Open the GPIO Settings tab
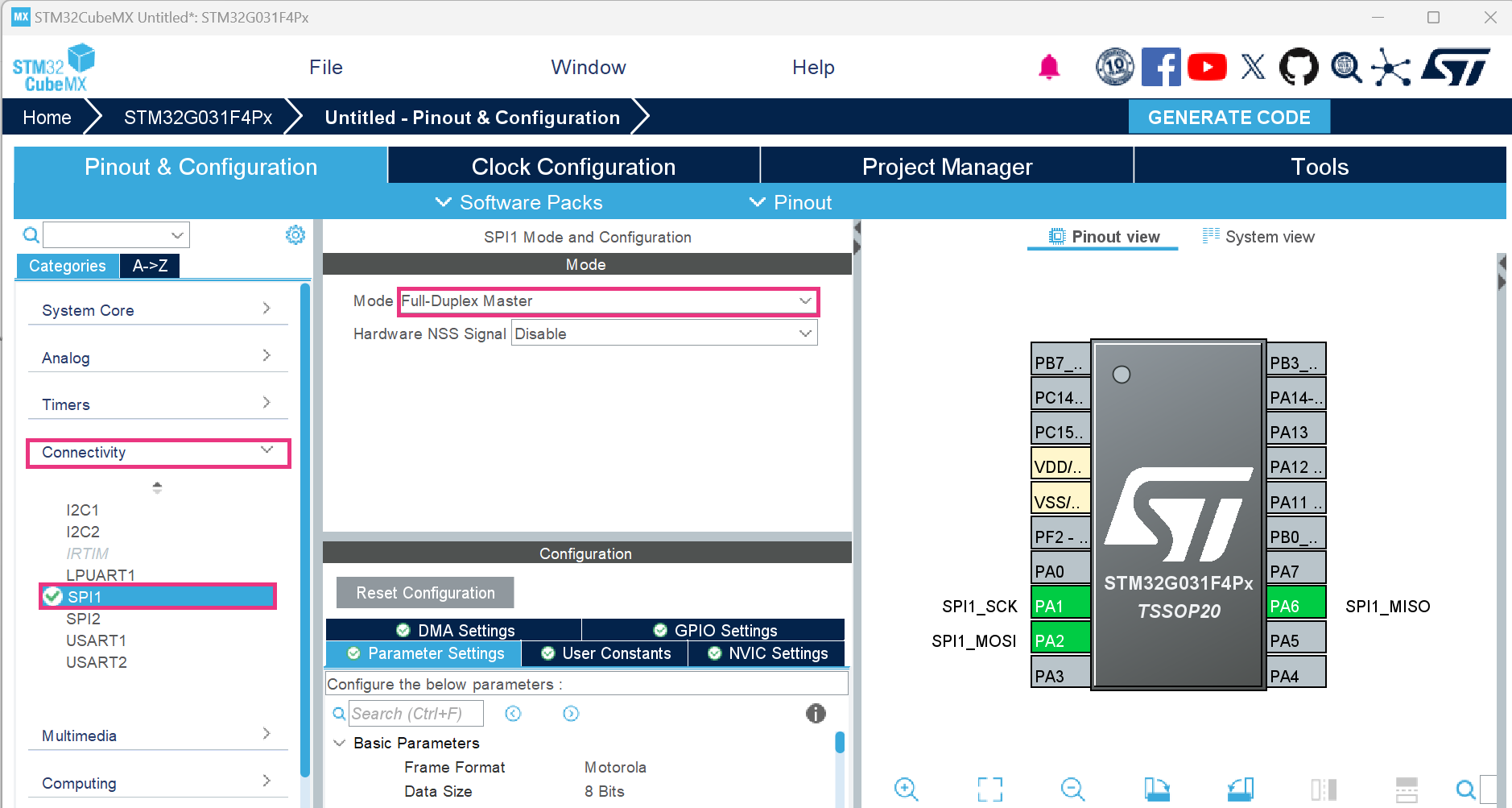The height and width of the screenshot is (808, 1512). click(x=713, y=630)
